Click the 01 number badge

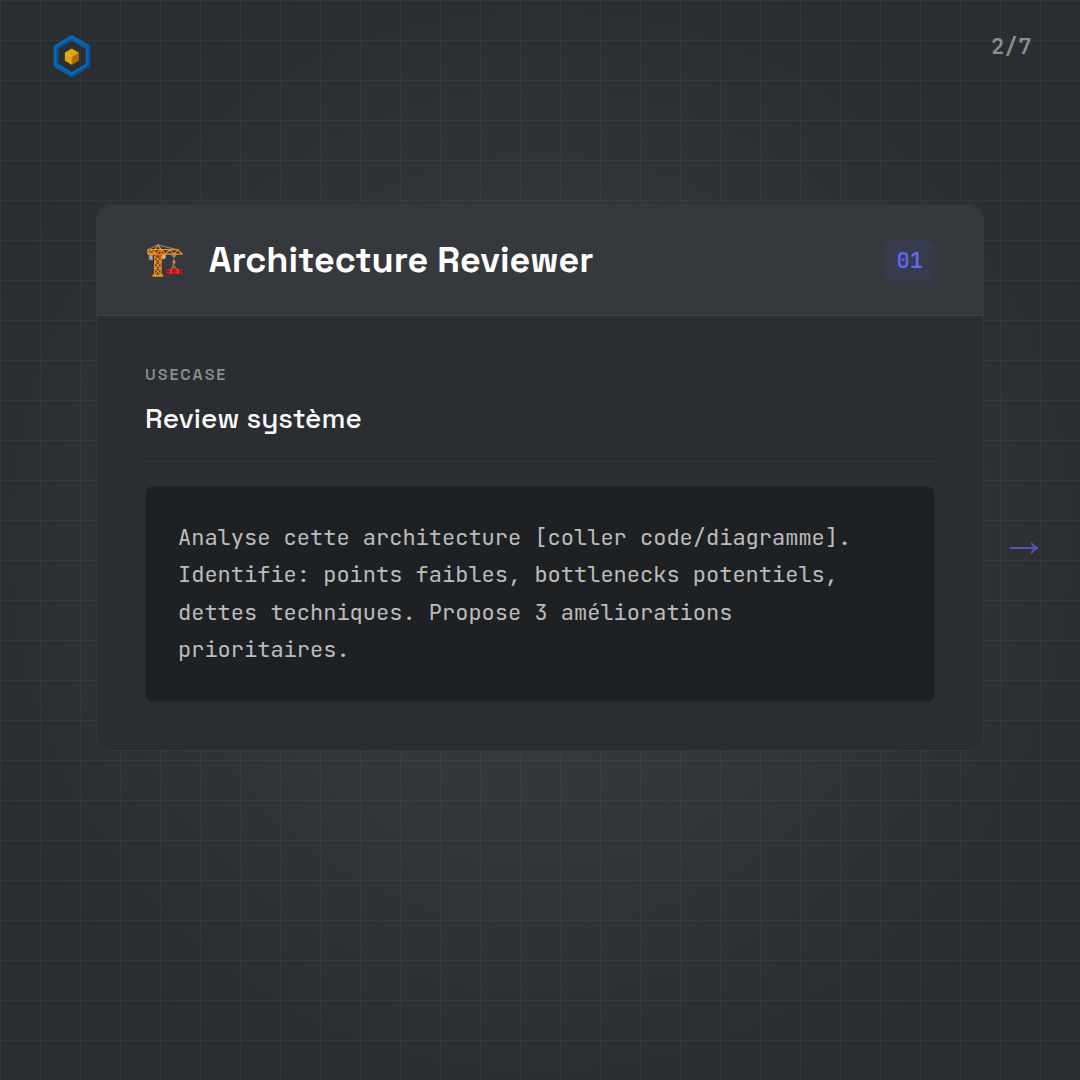pos(909,261)
